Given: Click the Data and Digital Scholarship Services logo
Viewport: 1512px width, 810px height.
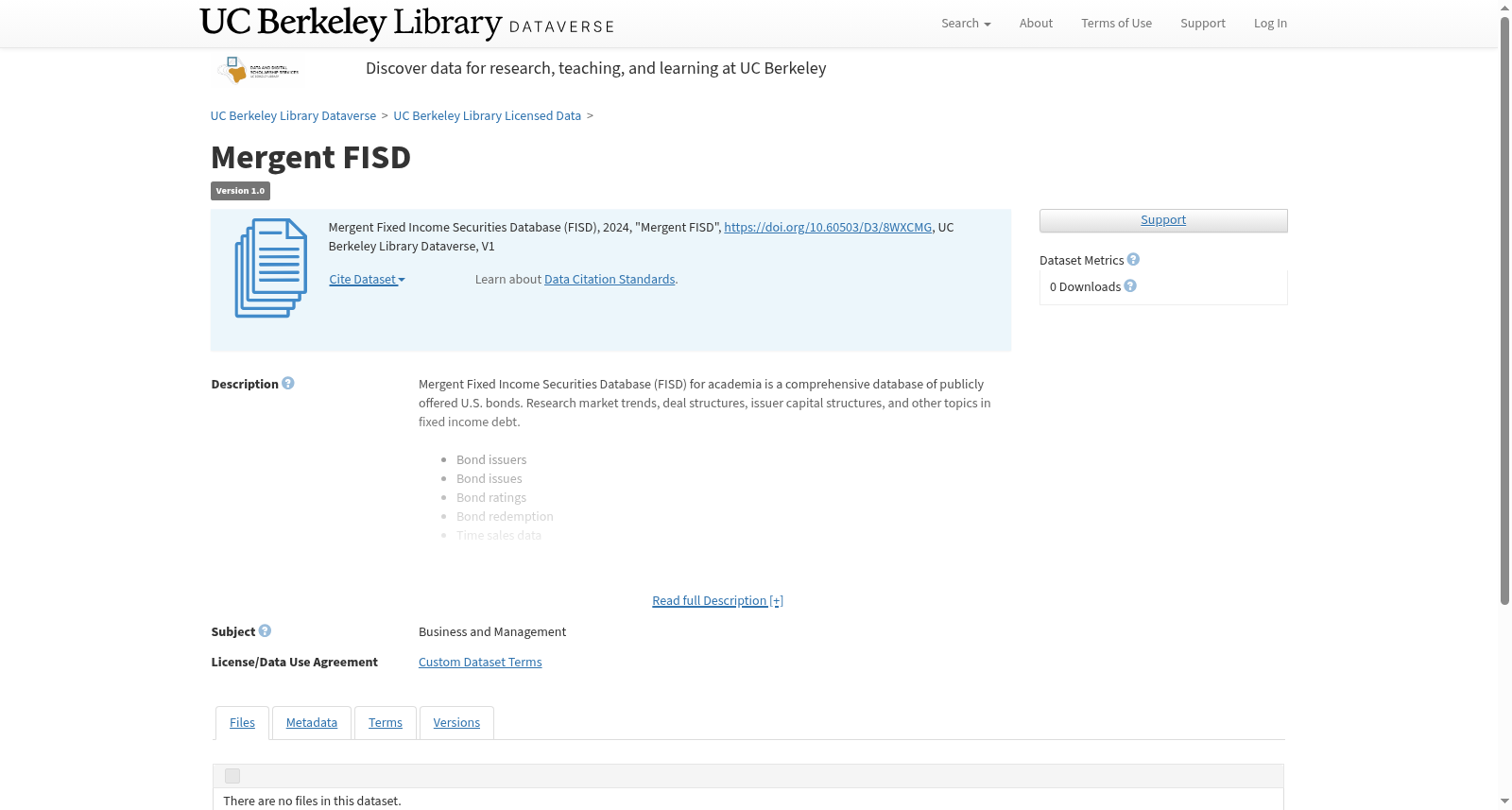Looking at the screenshot, I should click(258, 70).
